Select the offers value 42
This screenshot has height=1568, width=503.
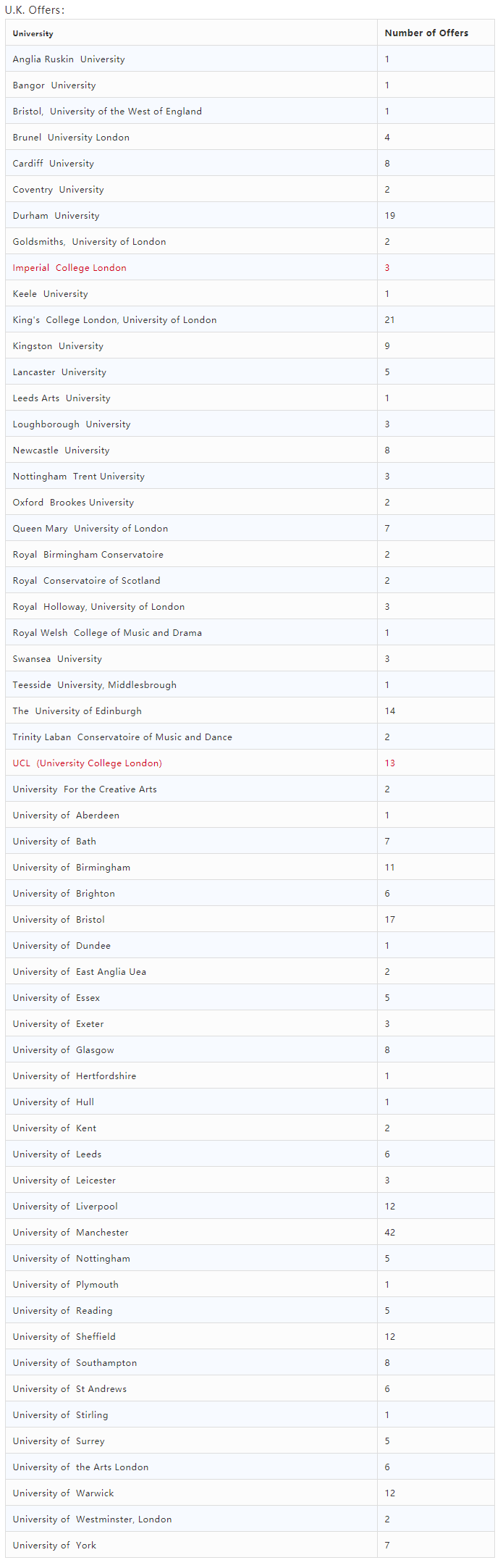(389, 1233)
